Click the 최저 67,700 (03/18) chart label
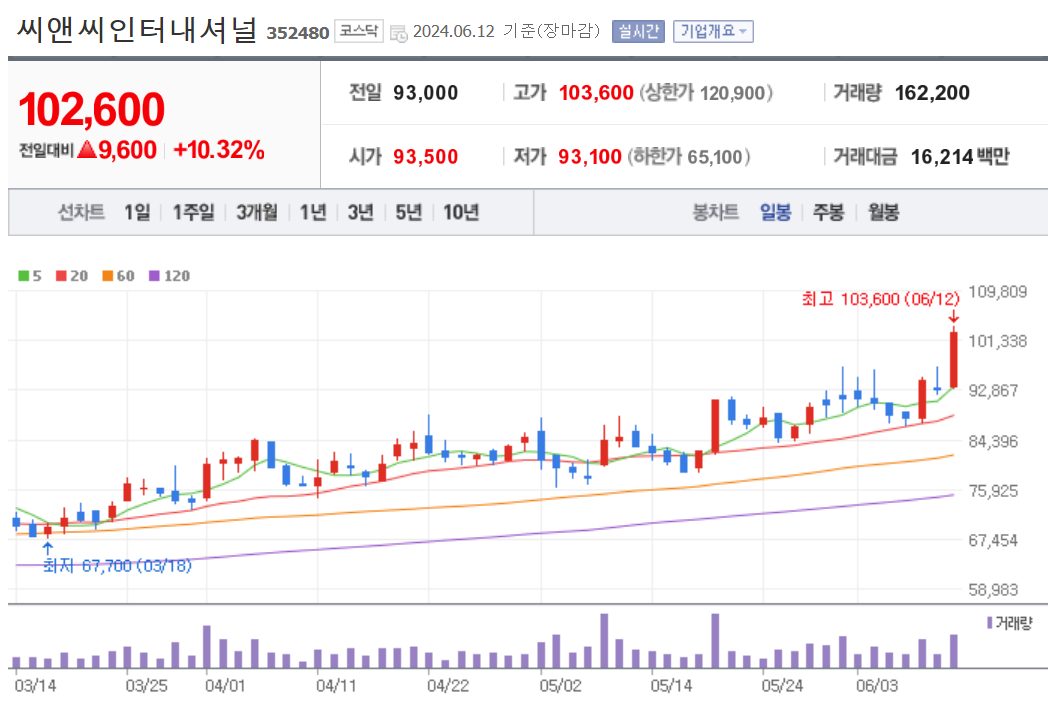 (x=118, y=566)
